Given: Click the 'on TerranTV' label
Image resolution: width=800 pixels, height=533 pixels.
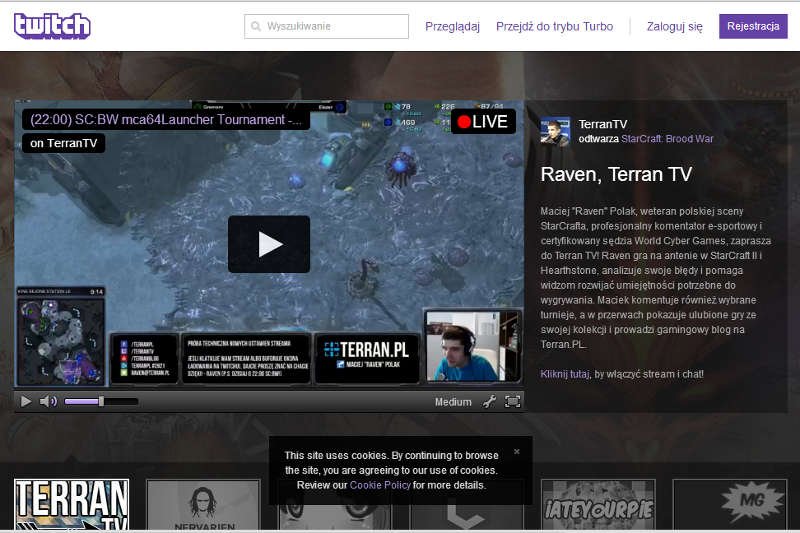Looking at the screenshot, I should pyautogui.click(x=64, y=143).
